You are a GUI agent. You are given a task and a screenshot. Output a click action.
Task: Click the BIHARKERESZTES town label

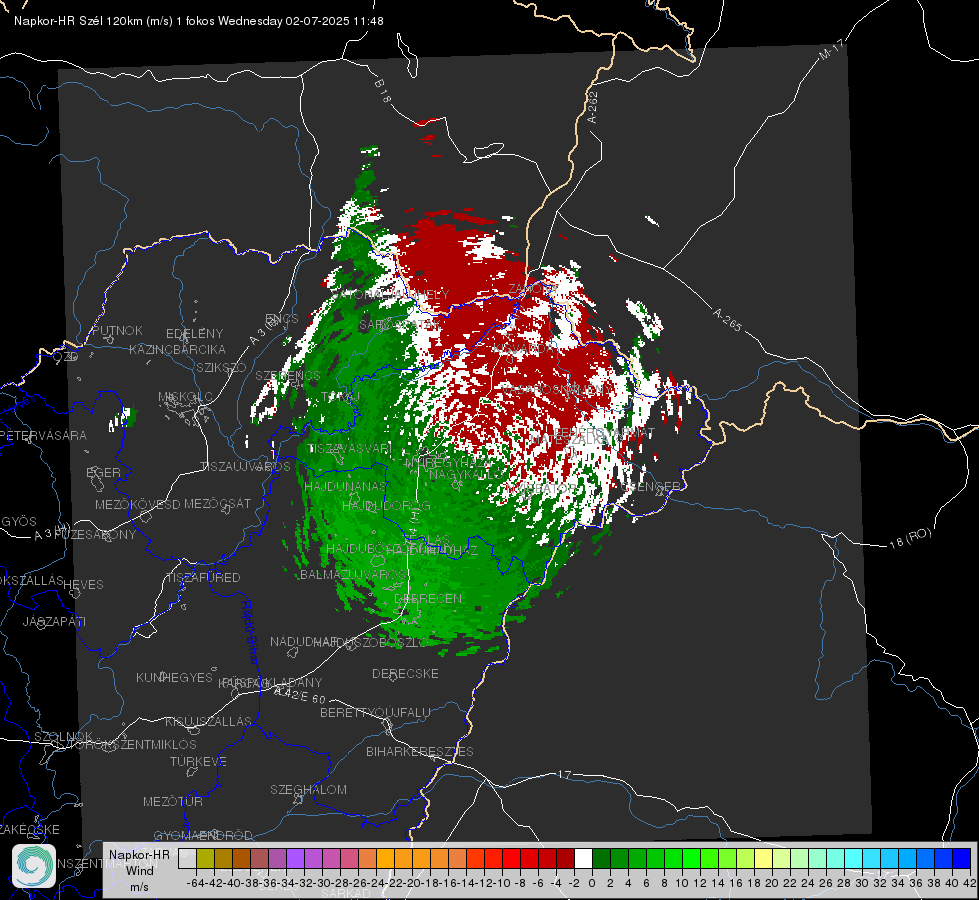pyautogui.click(x=420, y=751)
